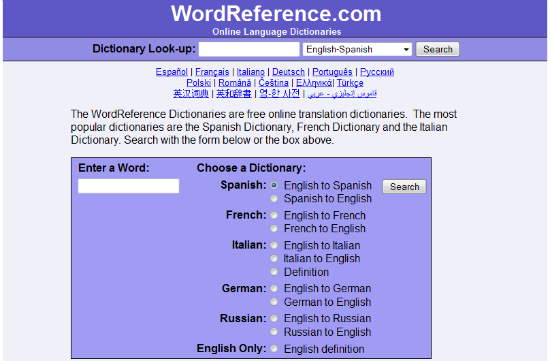Image resolution: width=550 pixels, height=361 pixels.
Task: Select the German to English radio button
Action: coord(274,302)
